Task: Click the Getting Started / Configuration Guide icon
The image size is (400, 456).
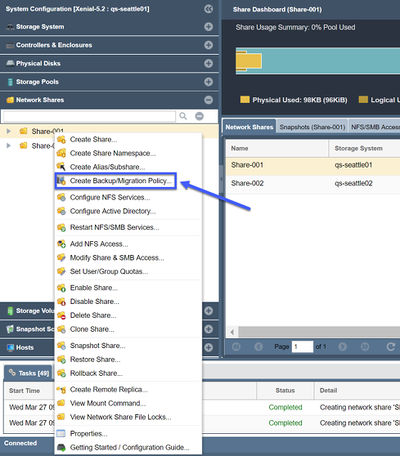Action: click(61, 447)
